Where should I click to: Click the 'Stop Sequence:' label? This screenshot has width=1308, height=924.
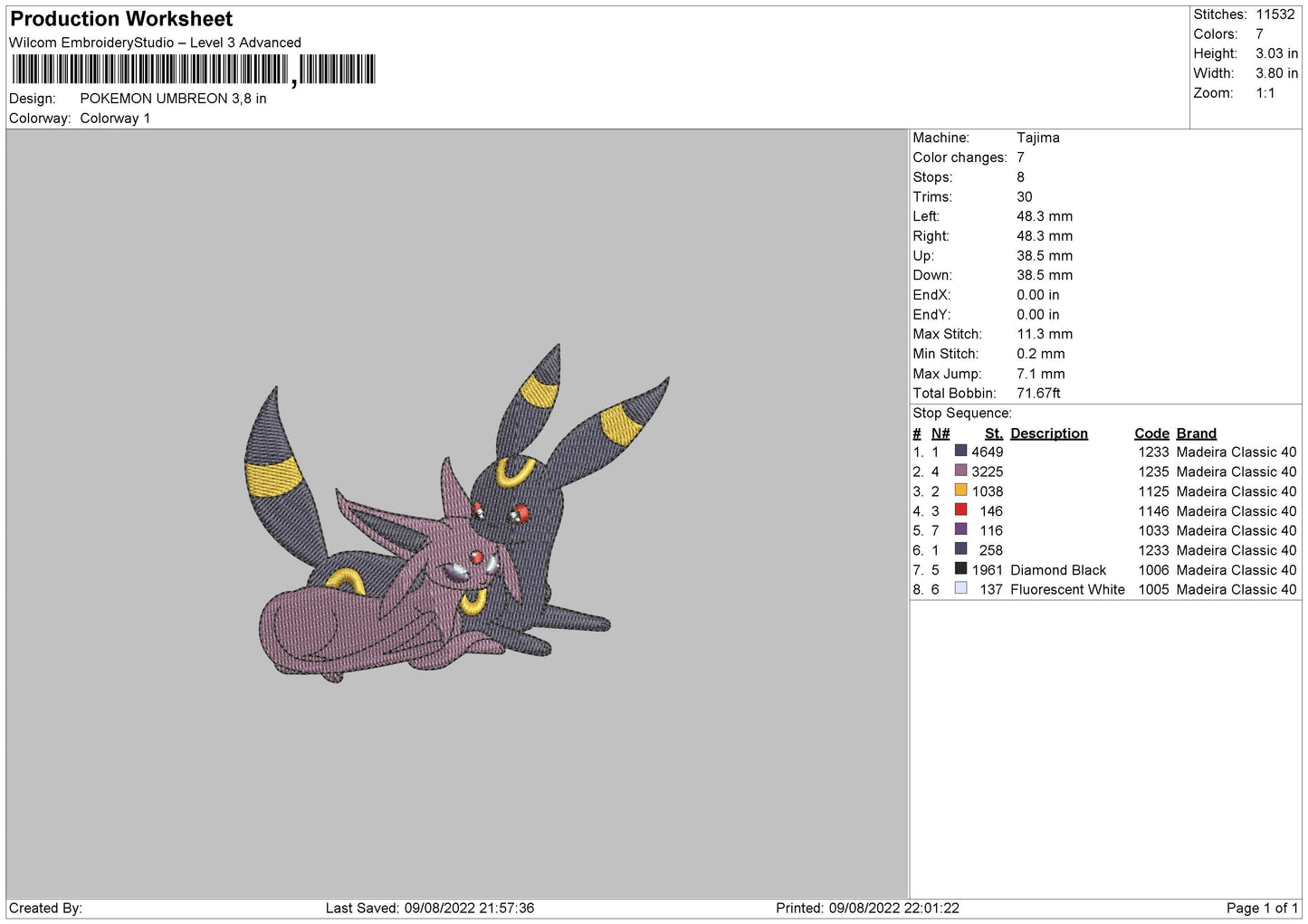pos(962,413)
